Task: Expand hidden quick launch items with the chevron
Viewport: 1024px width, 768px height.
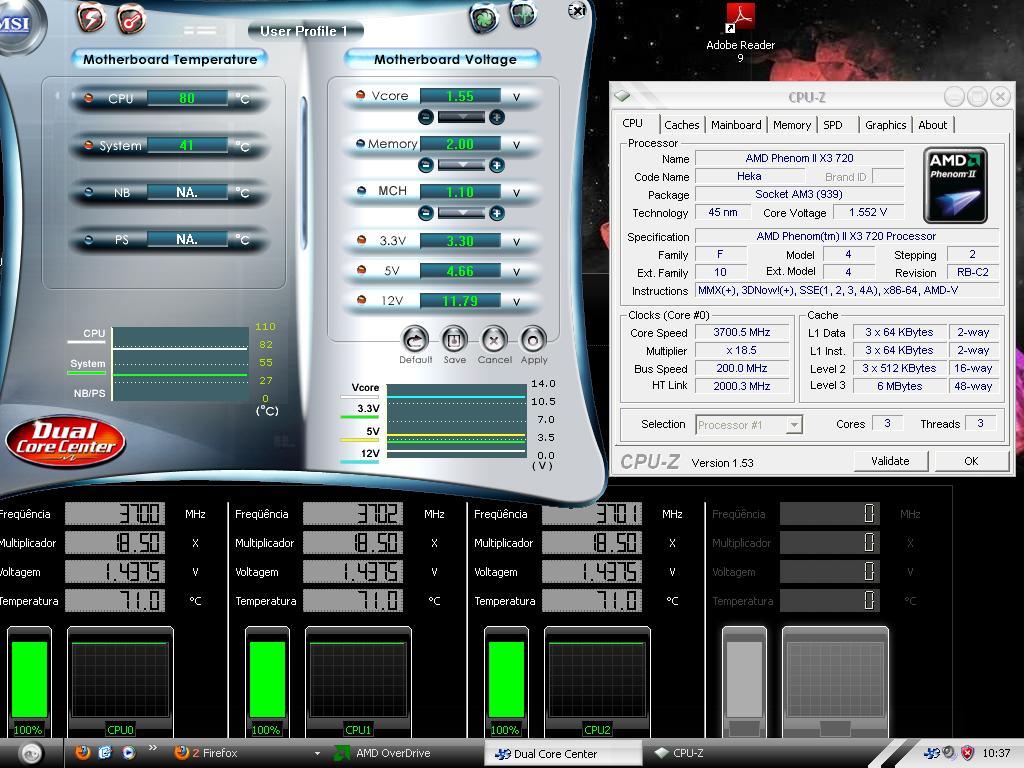Action: [153, 748]
